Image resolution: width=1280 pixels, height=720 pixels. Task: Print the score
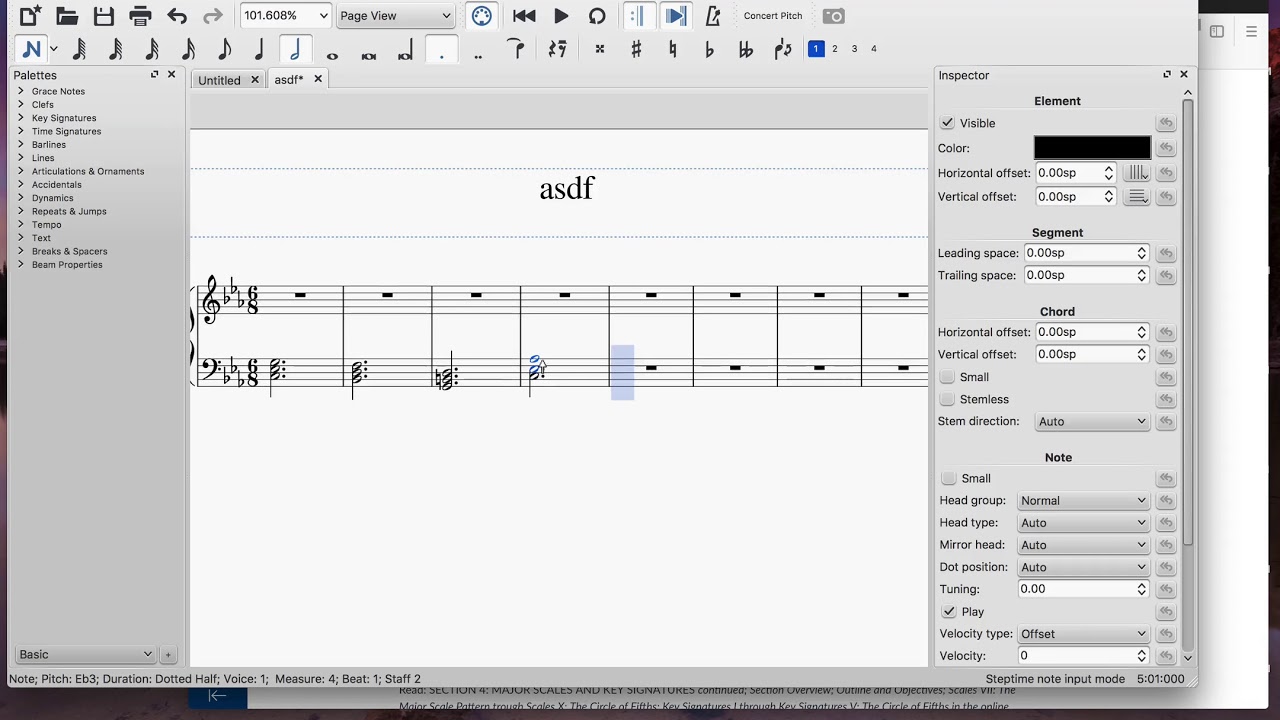point(140,16)
